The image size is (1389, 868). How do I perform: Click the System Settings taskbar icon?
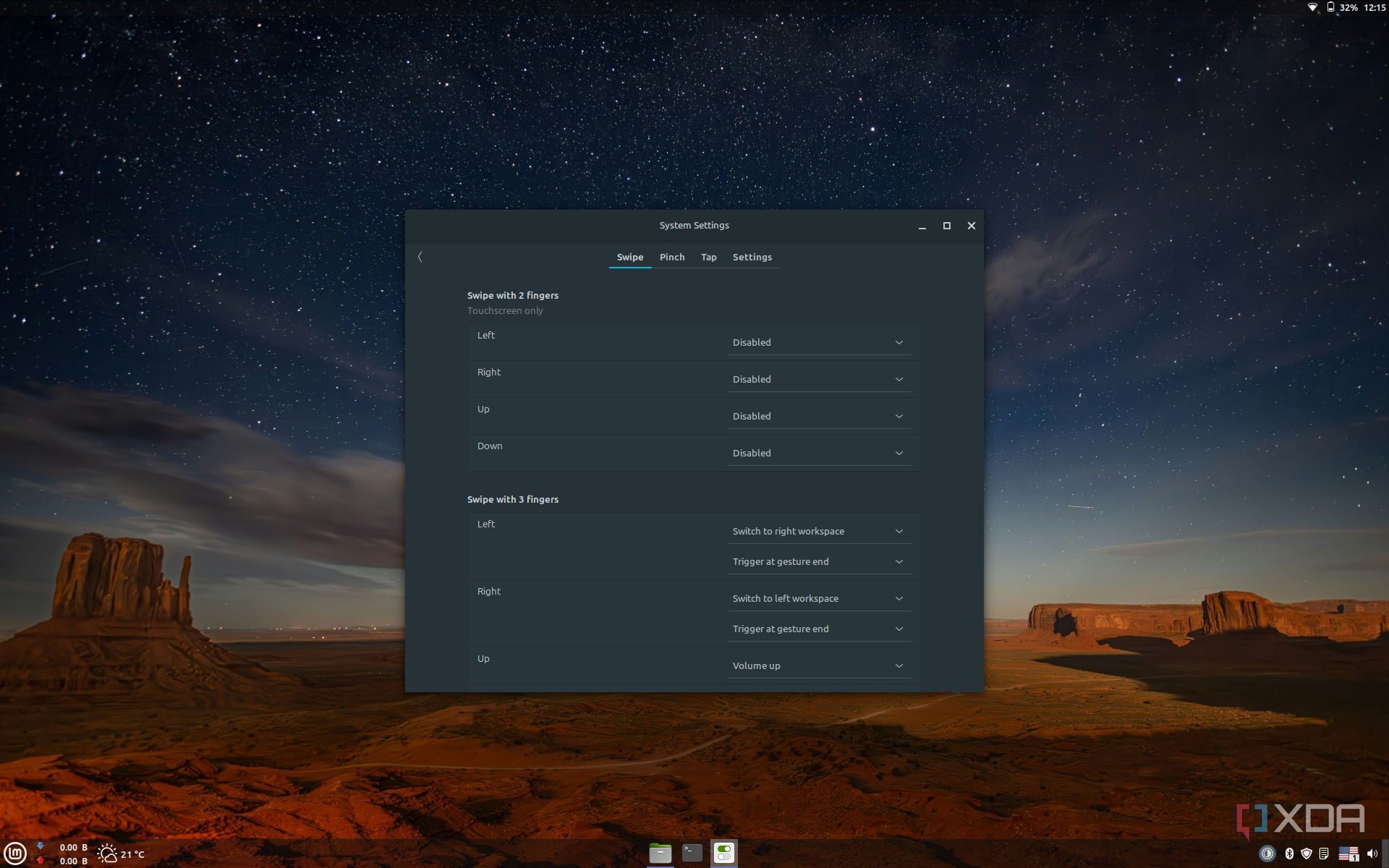tap(724, 854)
